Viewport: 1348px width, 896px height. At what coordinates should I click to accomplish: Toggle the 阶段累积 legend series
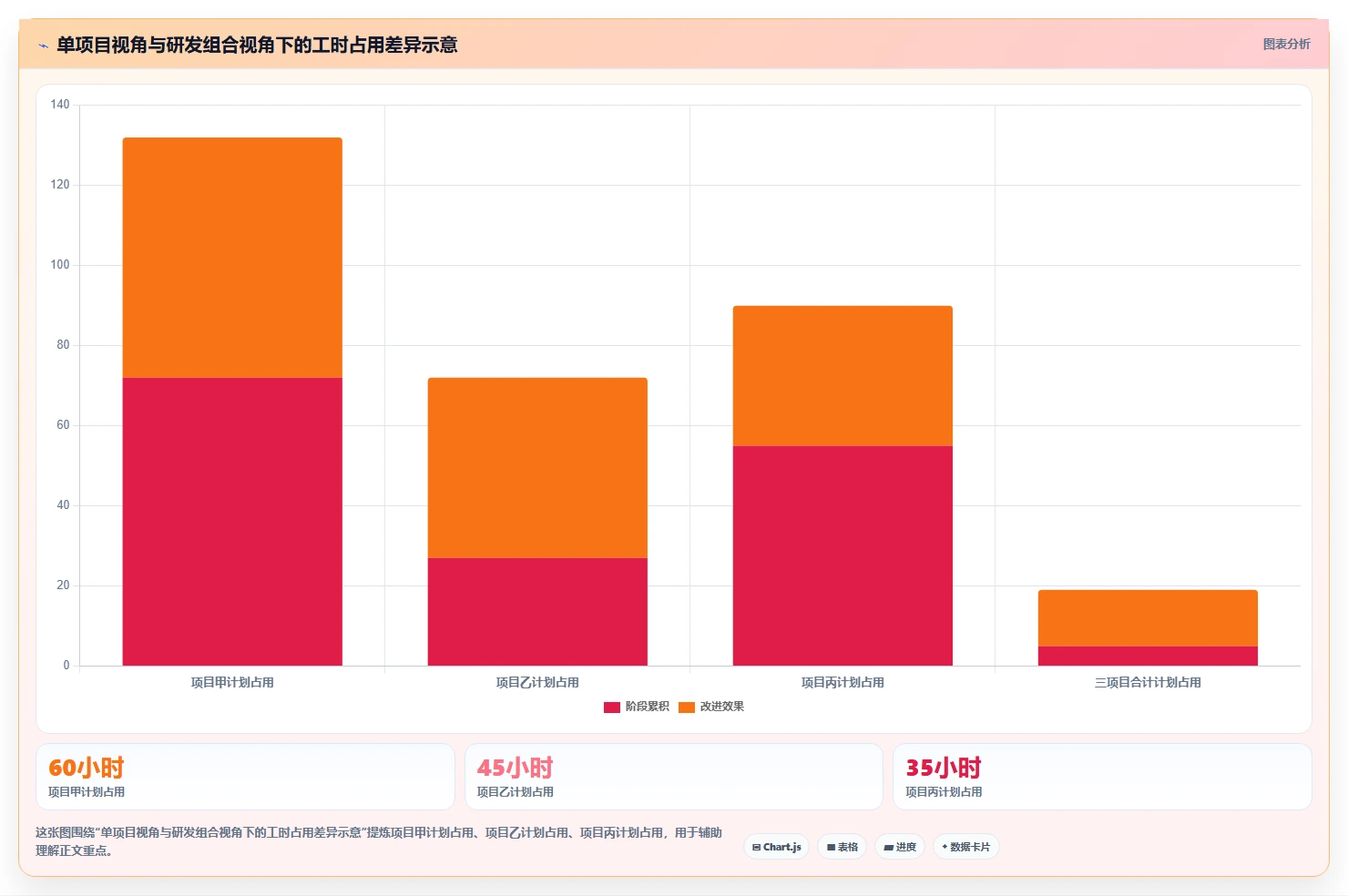637,707
